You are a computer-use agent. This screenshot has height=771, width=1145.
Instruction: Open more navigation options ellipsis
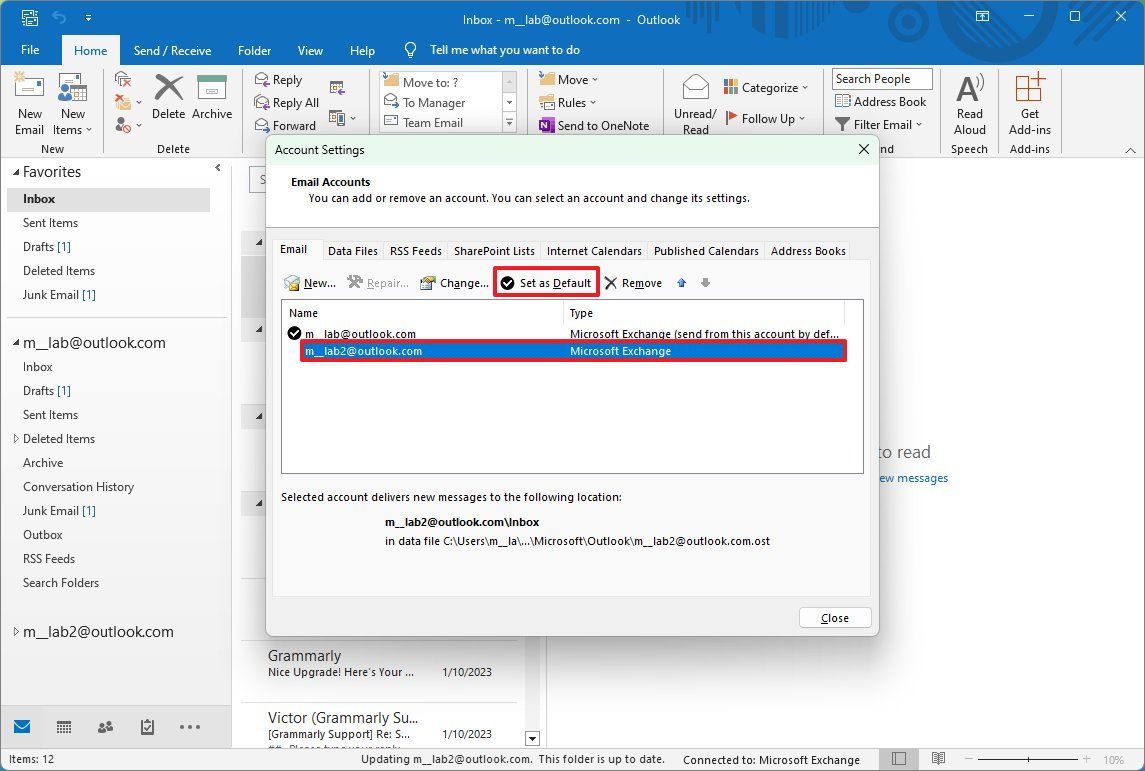(x=190, y=726)
